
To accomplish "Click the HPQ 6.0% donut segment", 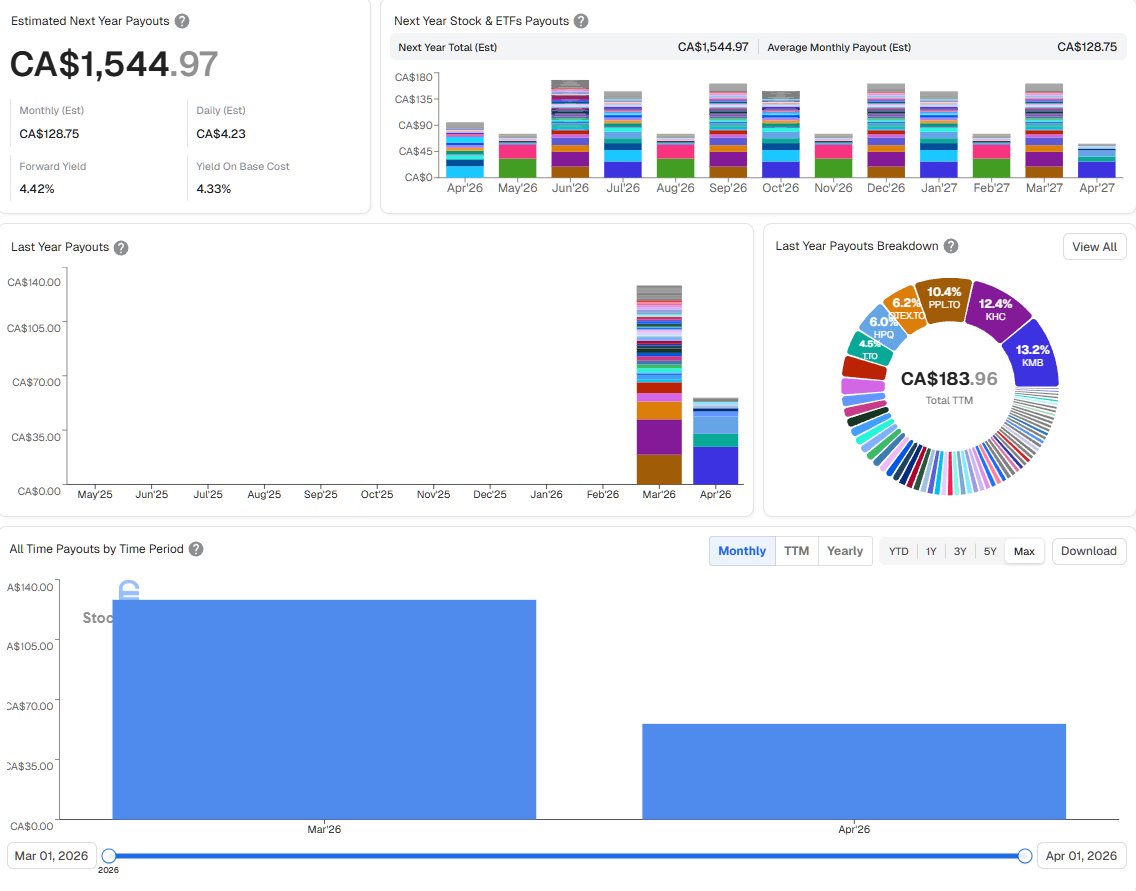I will pos(882,327).
